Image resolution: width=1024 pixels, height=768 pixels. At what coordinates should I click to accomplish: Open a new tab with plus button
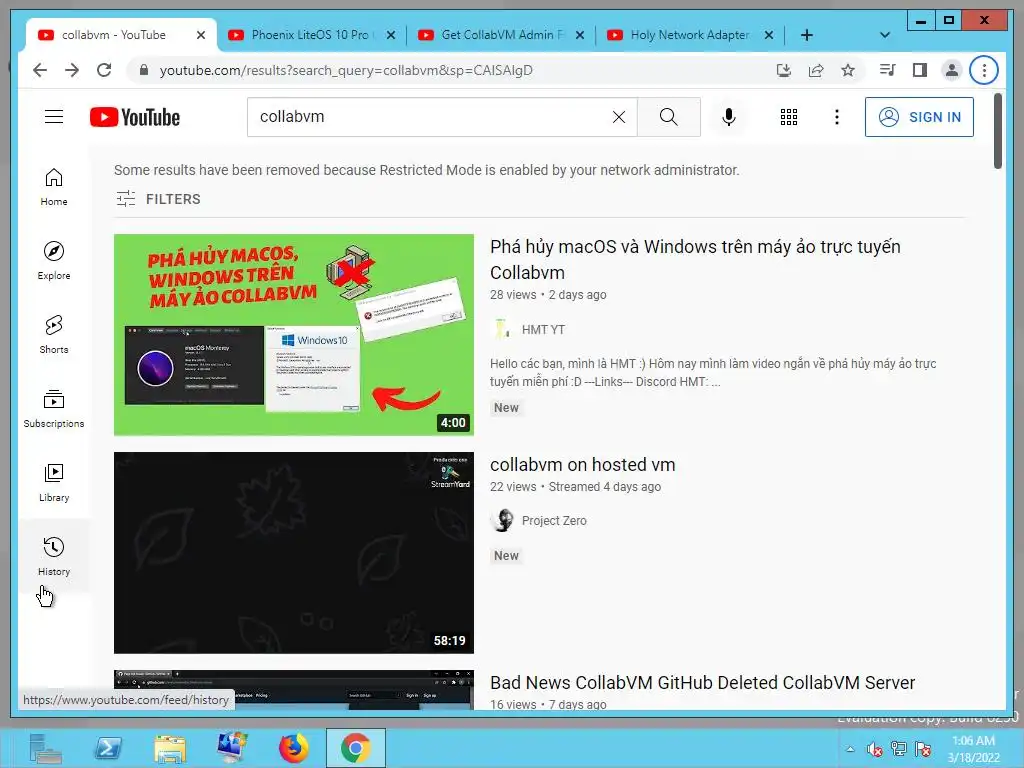pyautogui.click(x=807, y=35)
